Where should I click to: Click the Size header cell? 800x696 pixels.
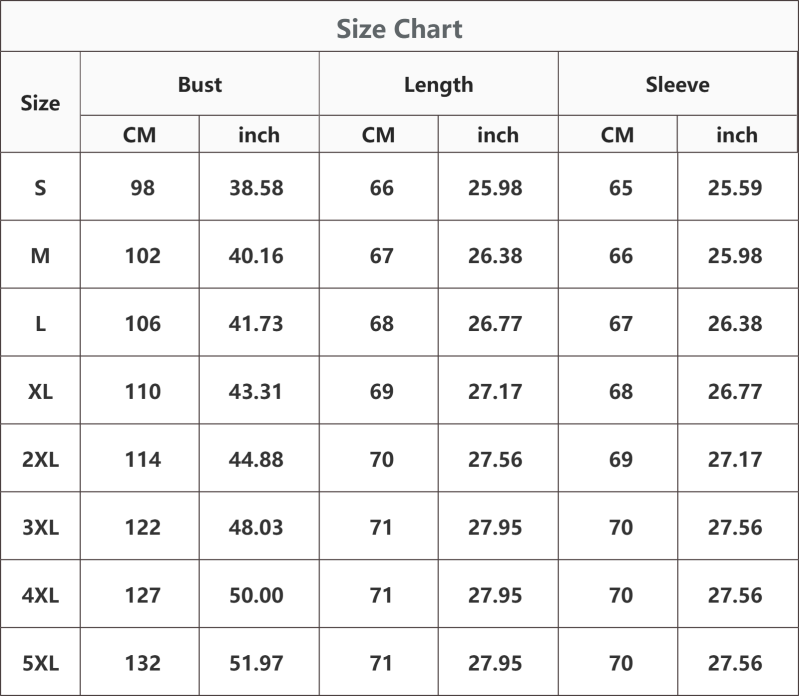tap(40, 103)
